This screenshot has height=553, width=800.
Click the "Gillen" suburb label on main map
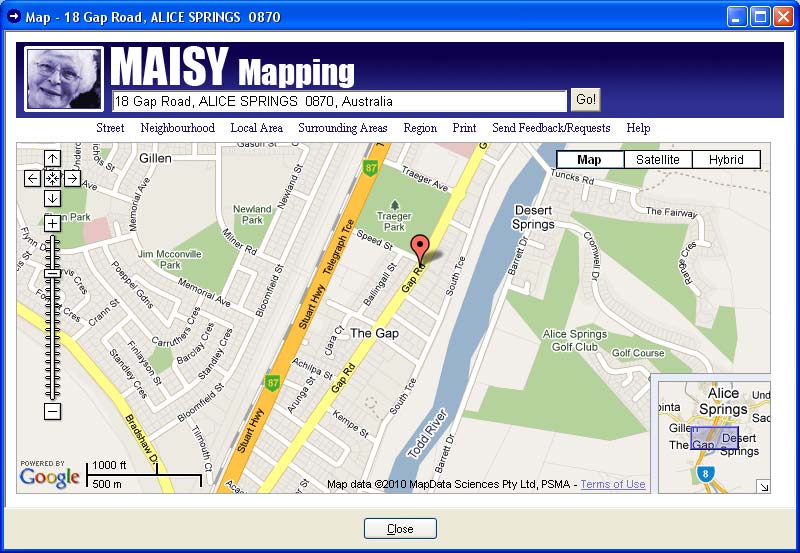click(155, 158)
